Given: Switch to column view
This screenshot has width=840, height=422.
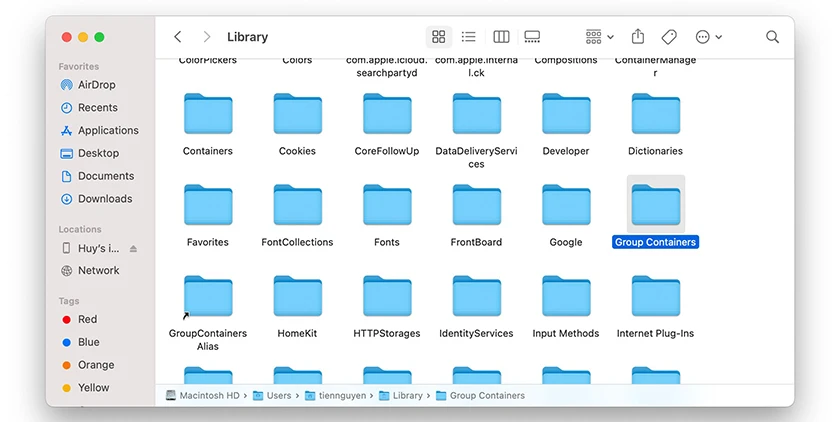Looking at the screenshot, I should pos(501,36).
